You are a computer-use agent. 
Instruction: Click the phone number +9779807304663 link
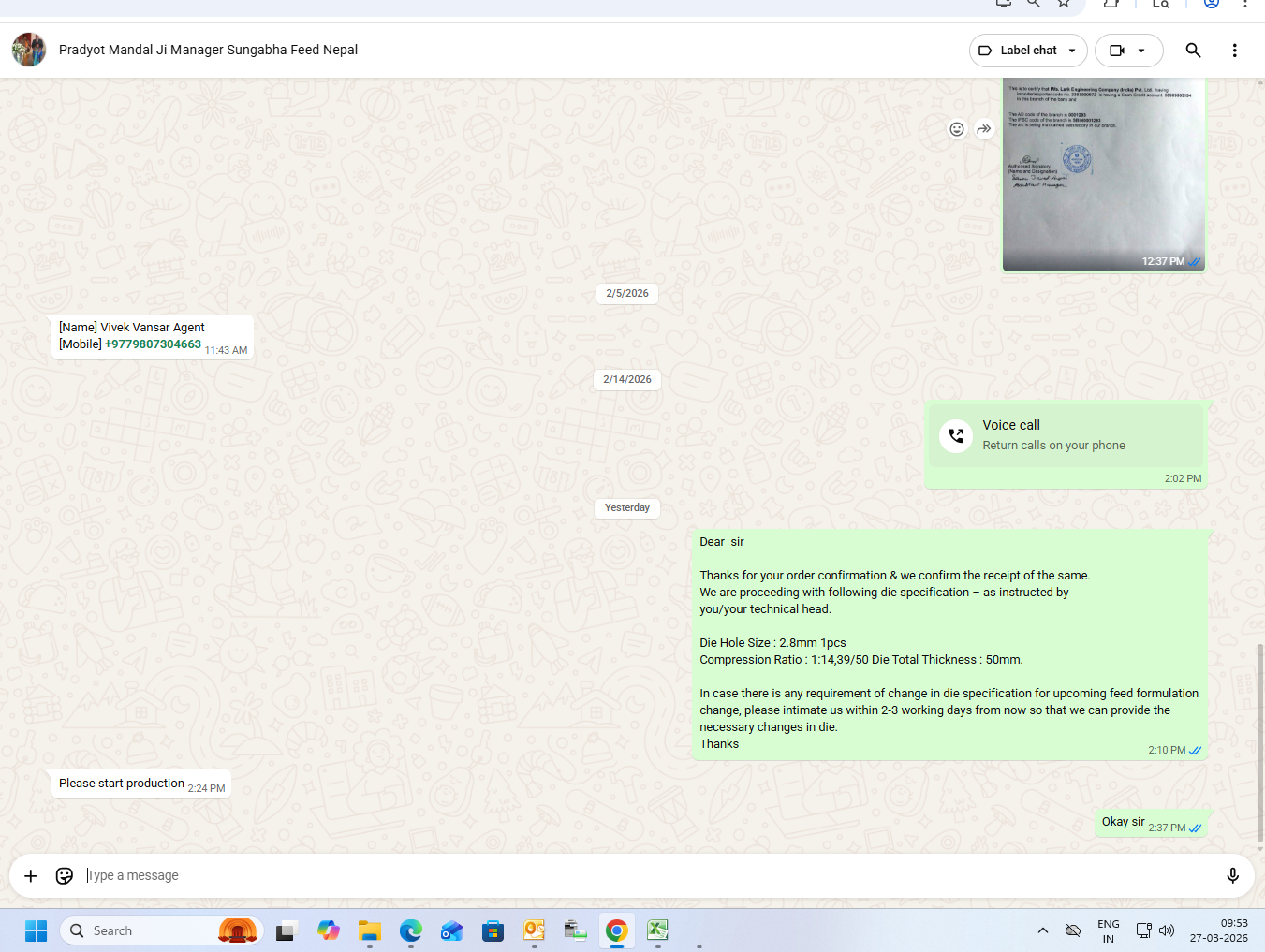tap(153, 344)
